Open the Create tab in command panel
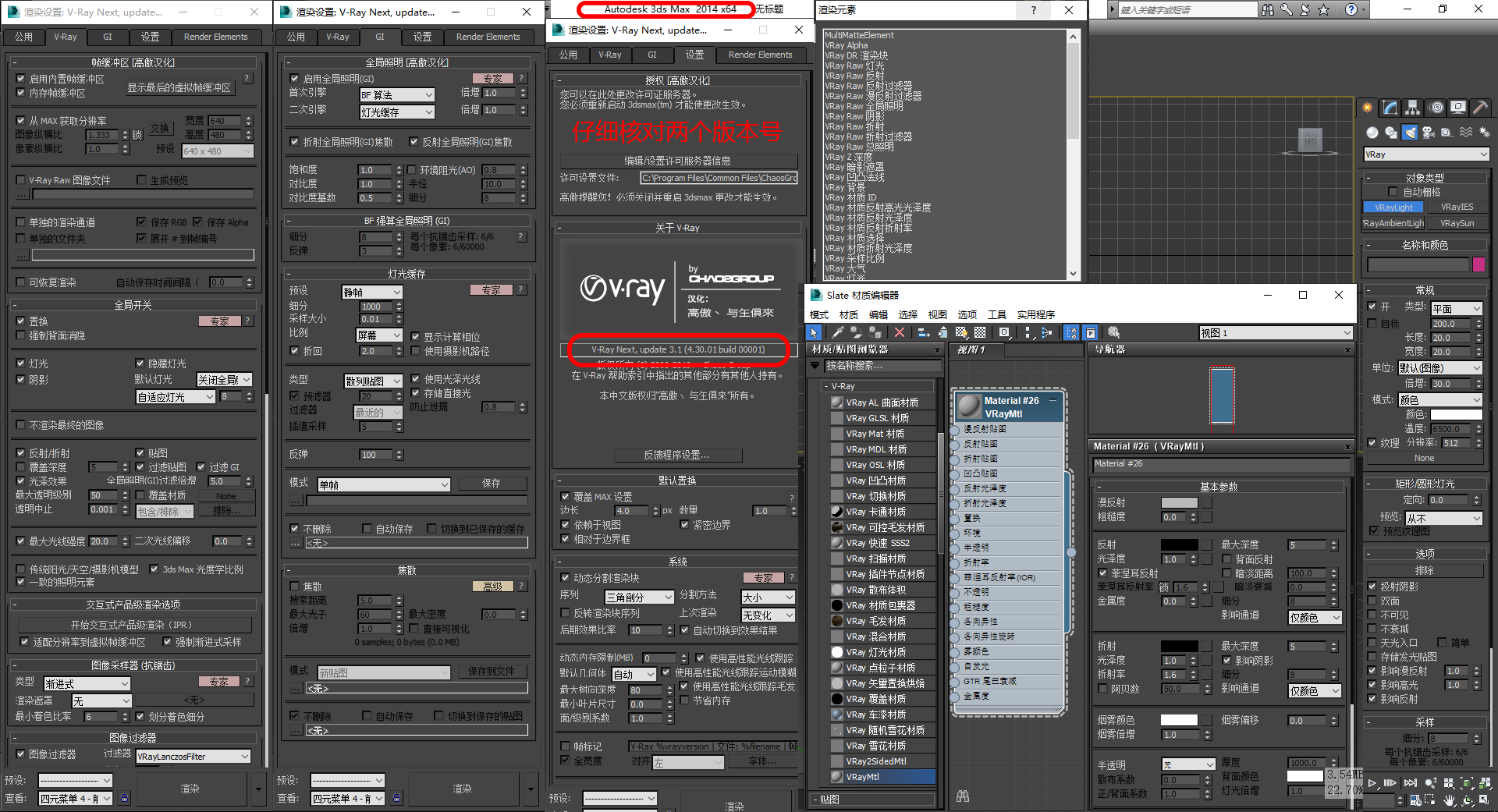This screenshot has height=812, width=1498. point(1367,108)
